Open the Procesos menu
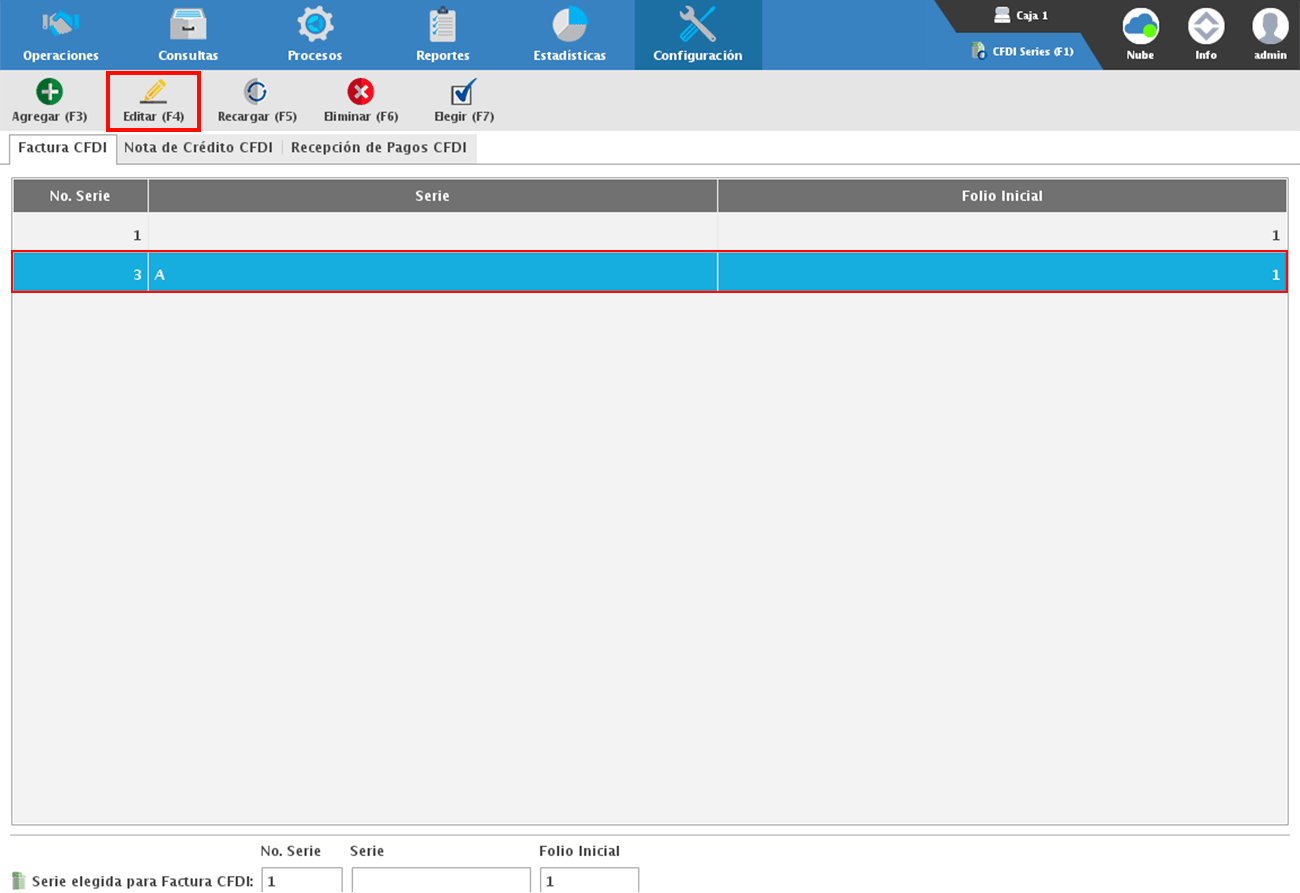 point(315,35)
